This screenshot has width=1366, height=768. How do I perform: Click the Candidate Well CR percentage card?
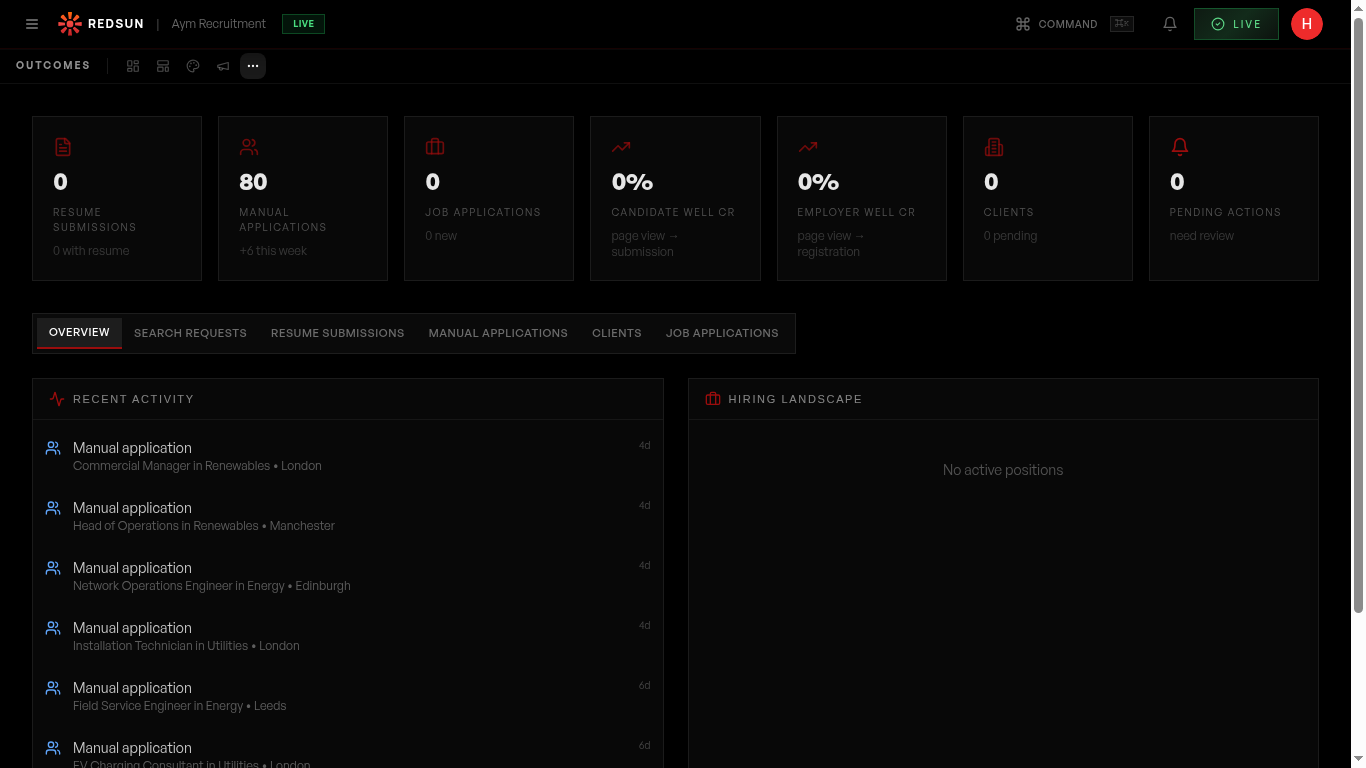[x=675, y=198]
